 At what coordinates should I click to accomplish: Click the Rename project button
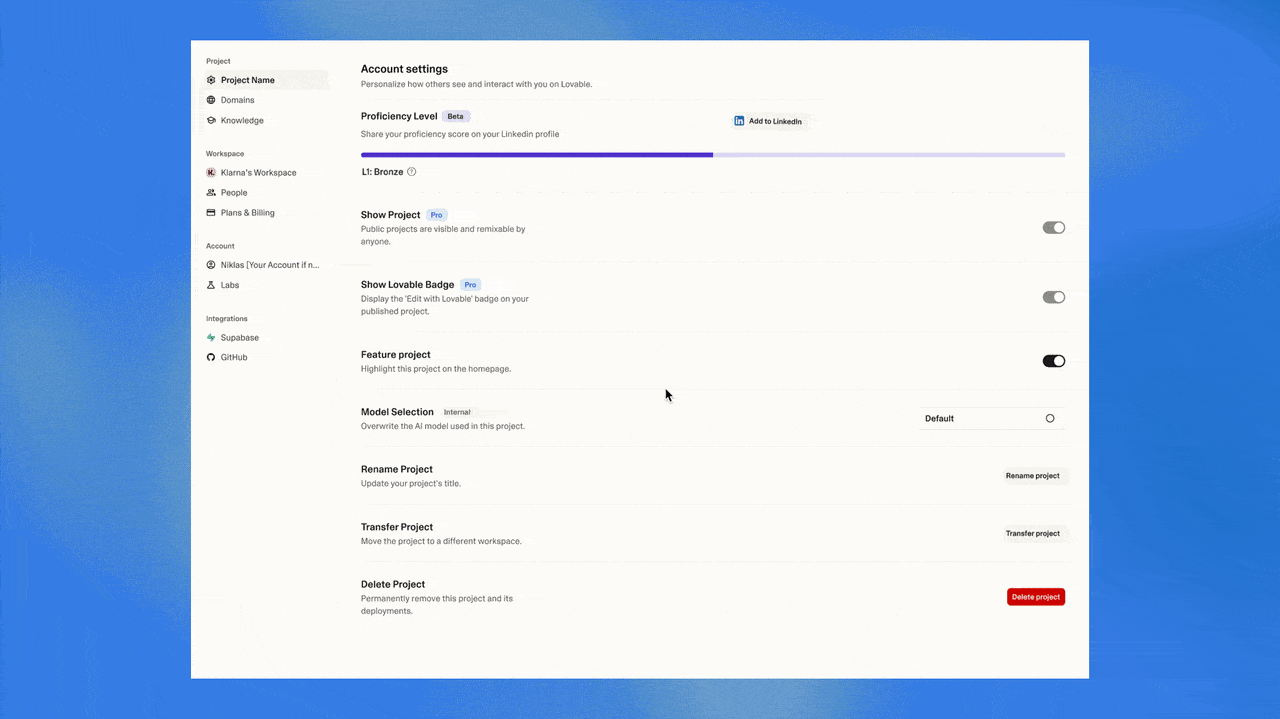pyautogui.click(x=1032, y=475)
